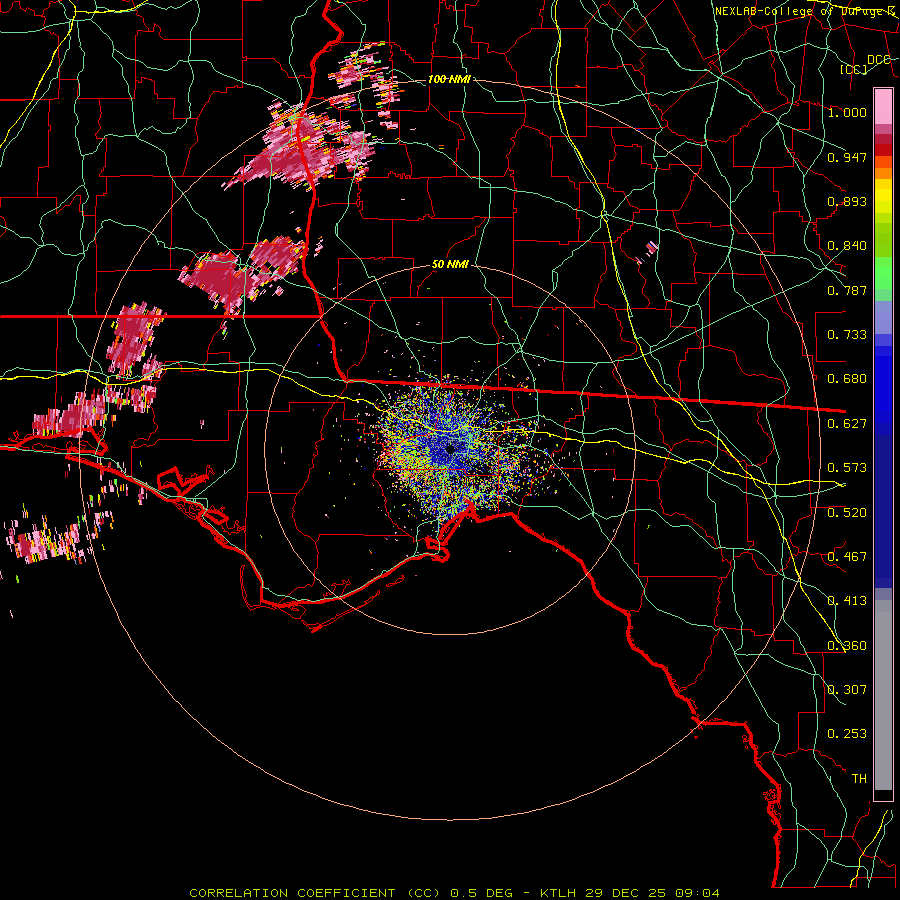
Task: Select the 0.893 scale label
Action: [847, 201]
